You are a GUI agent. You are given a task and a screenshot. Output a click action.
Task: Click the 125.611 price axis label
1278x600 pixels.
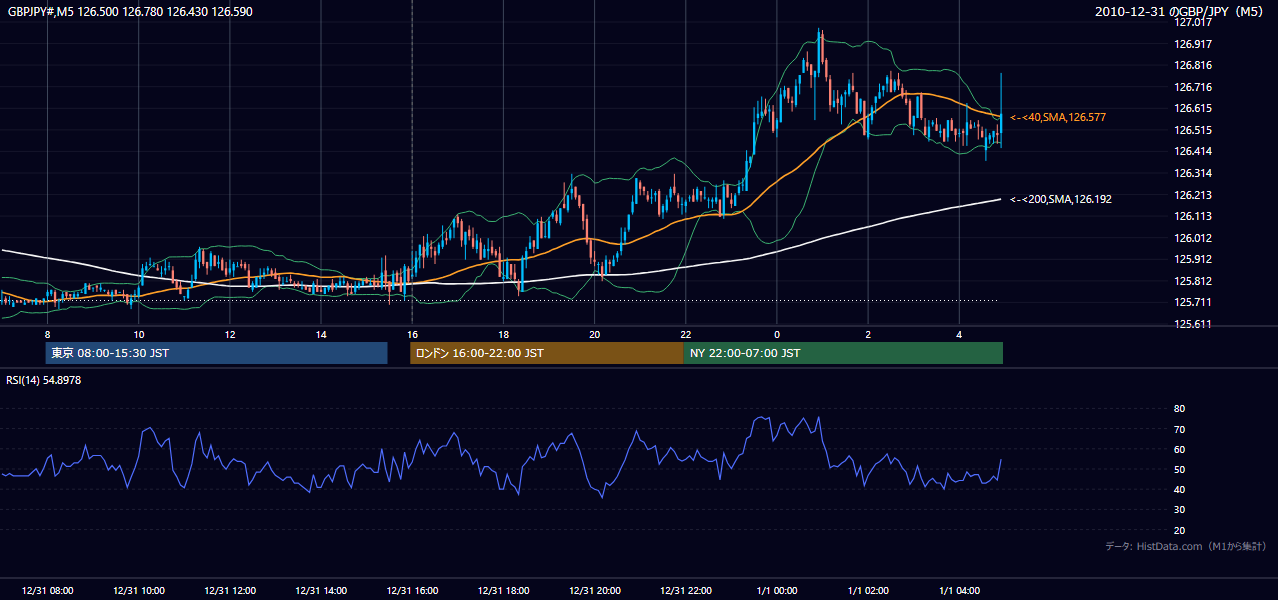[1193, 324]
